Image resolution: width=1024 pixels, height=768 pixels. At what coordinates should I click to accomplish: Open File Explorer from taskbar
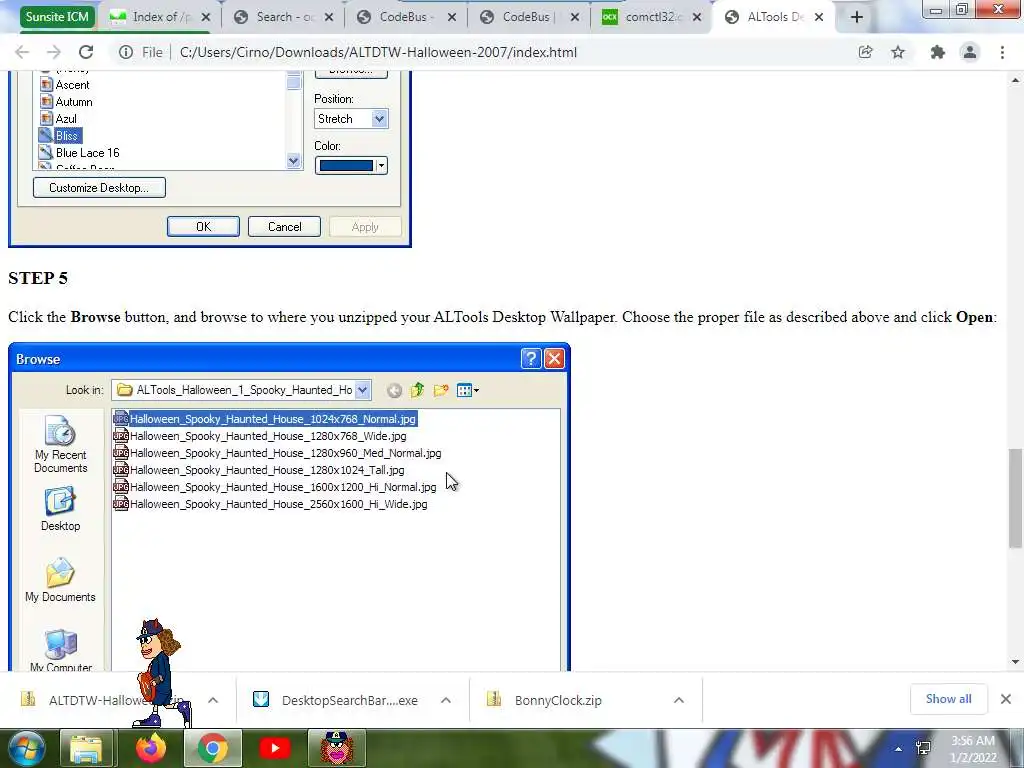(86, 748)
